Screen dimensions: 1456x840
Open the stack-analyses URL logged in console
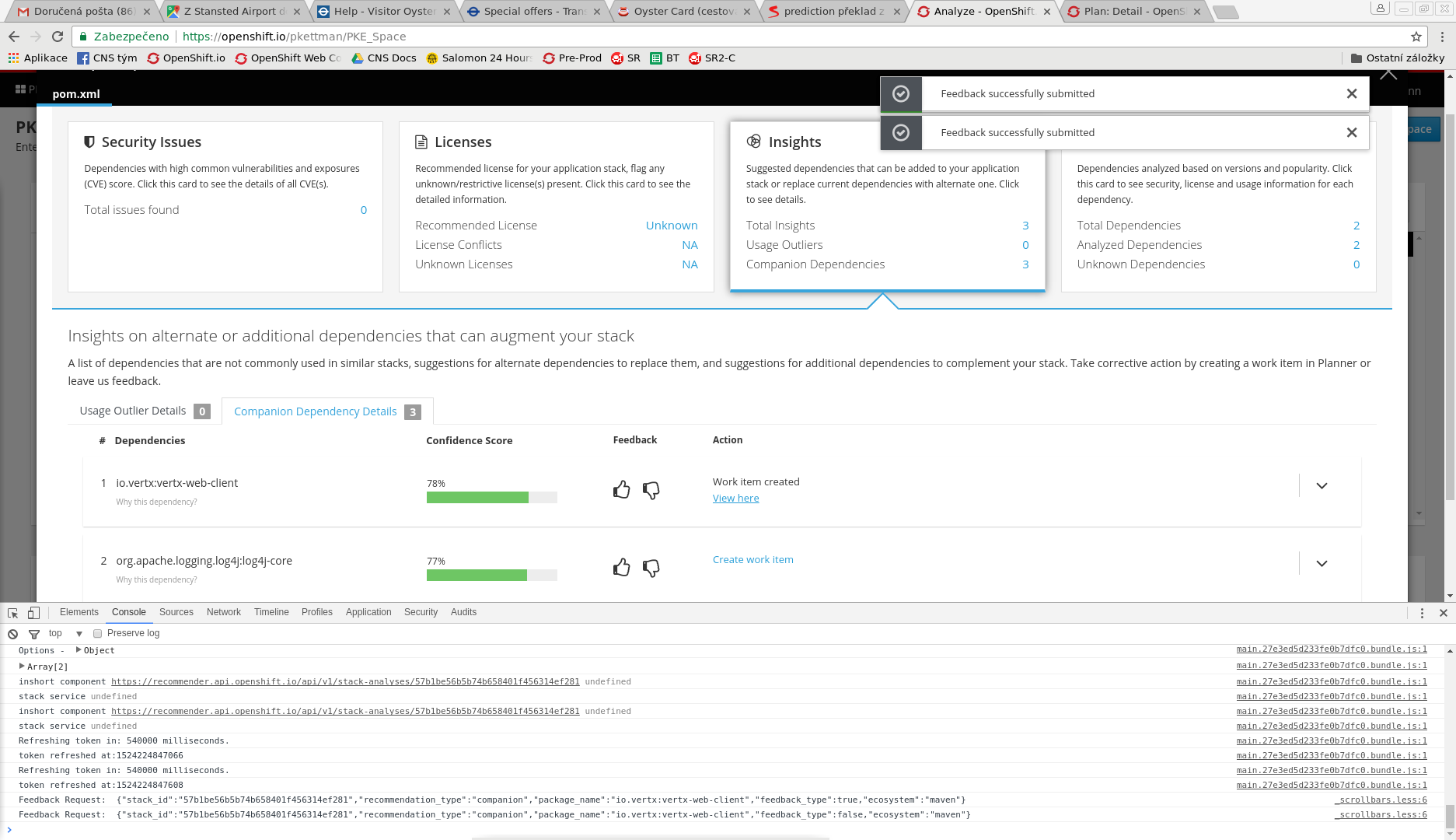tap(345, 681)
